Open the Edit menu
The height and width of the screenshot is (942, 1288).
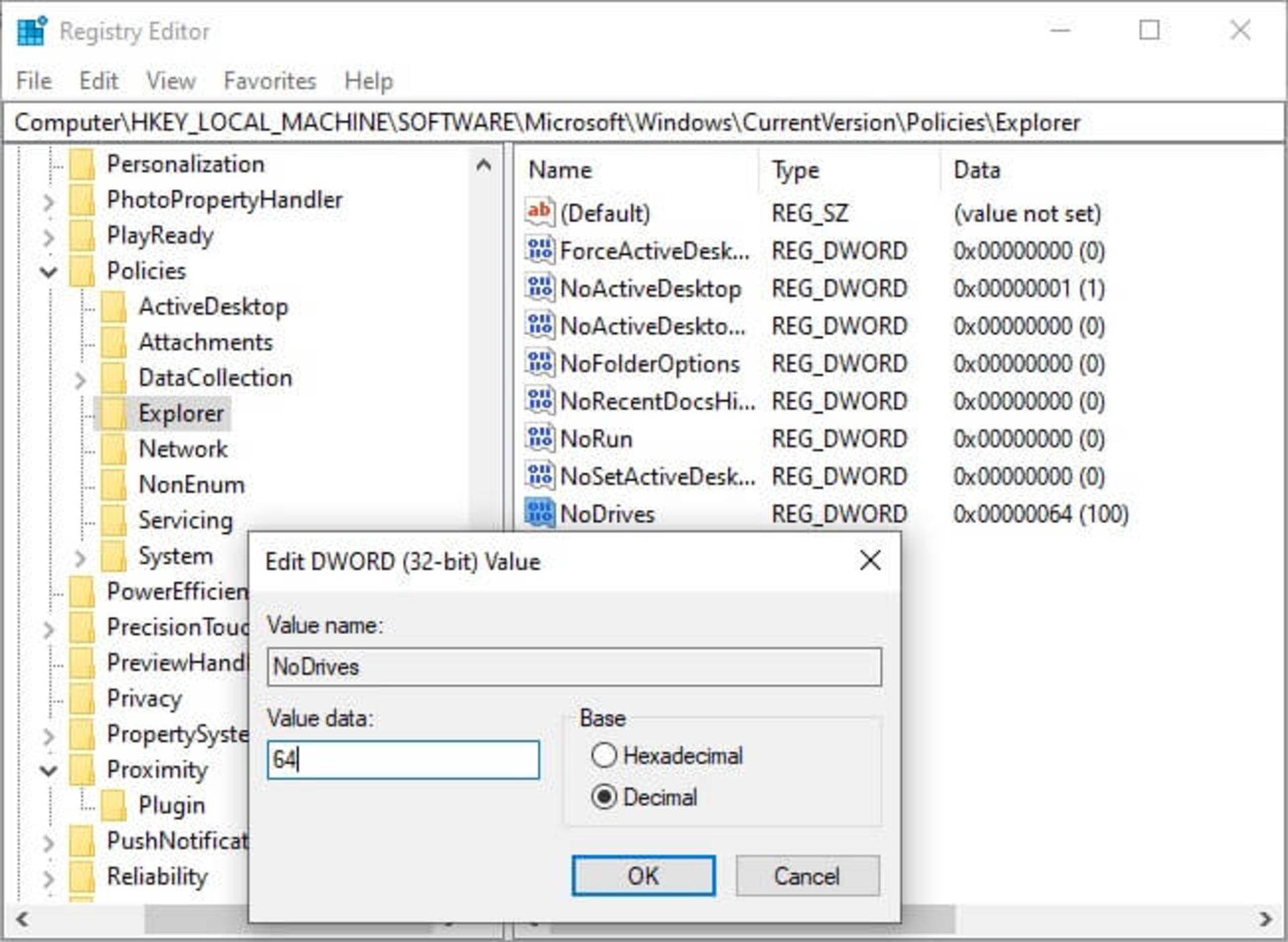coord(99,81)
